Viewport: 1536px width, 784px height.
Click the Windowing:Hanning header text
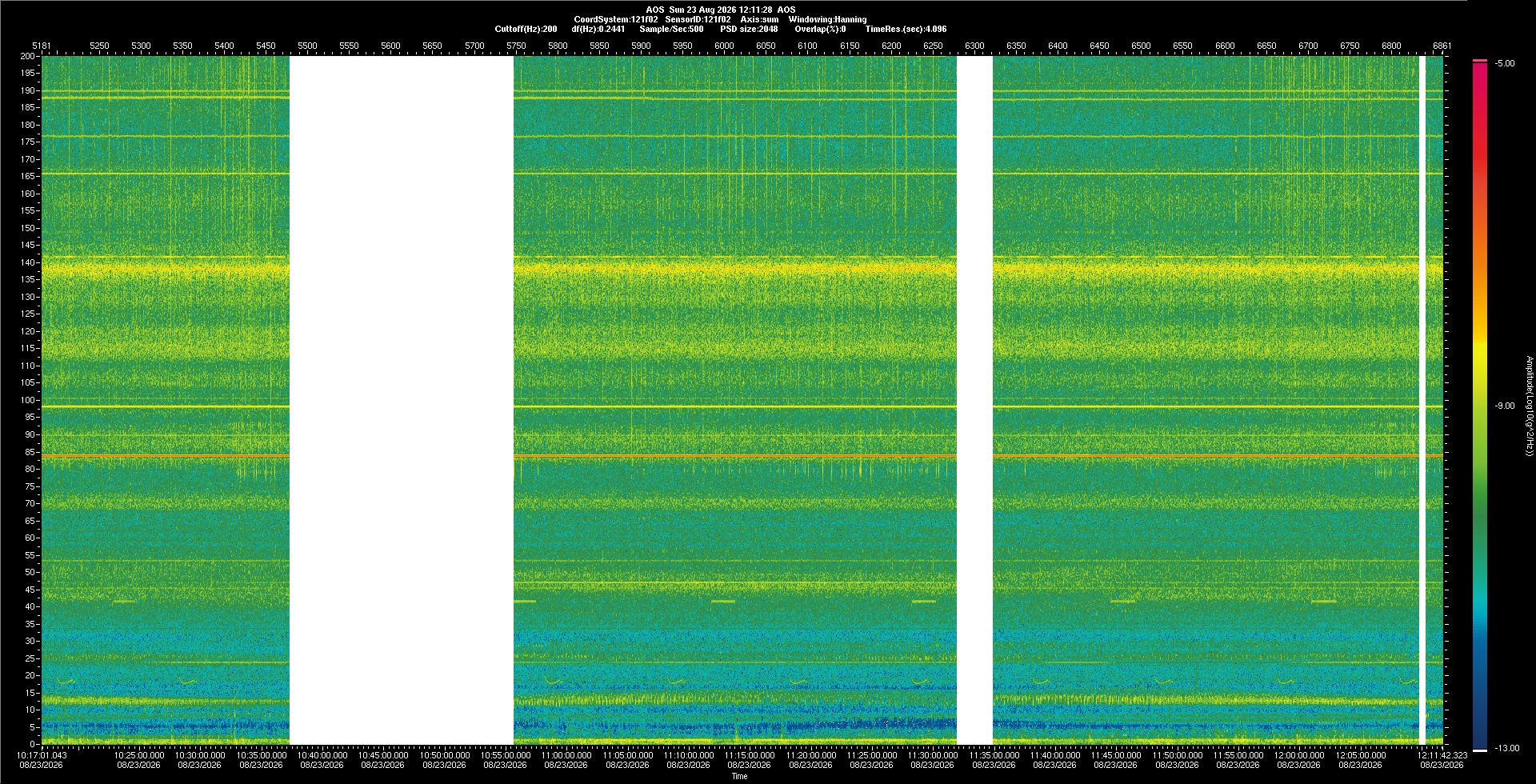pyautogui.click(x=827, y=19)
